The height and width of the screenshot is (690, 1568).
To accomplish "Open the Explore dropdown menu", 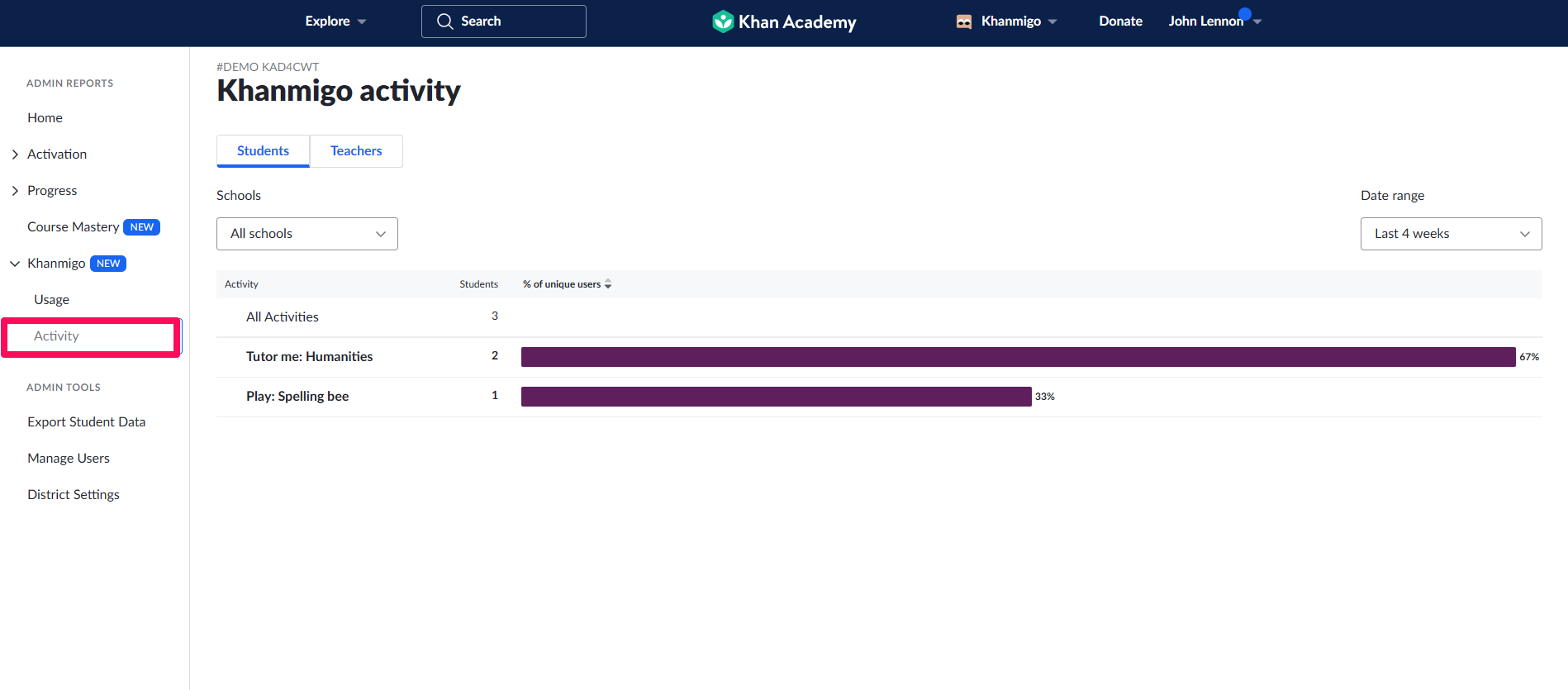I will [335, 21].
